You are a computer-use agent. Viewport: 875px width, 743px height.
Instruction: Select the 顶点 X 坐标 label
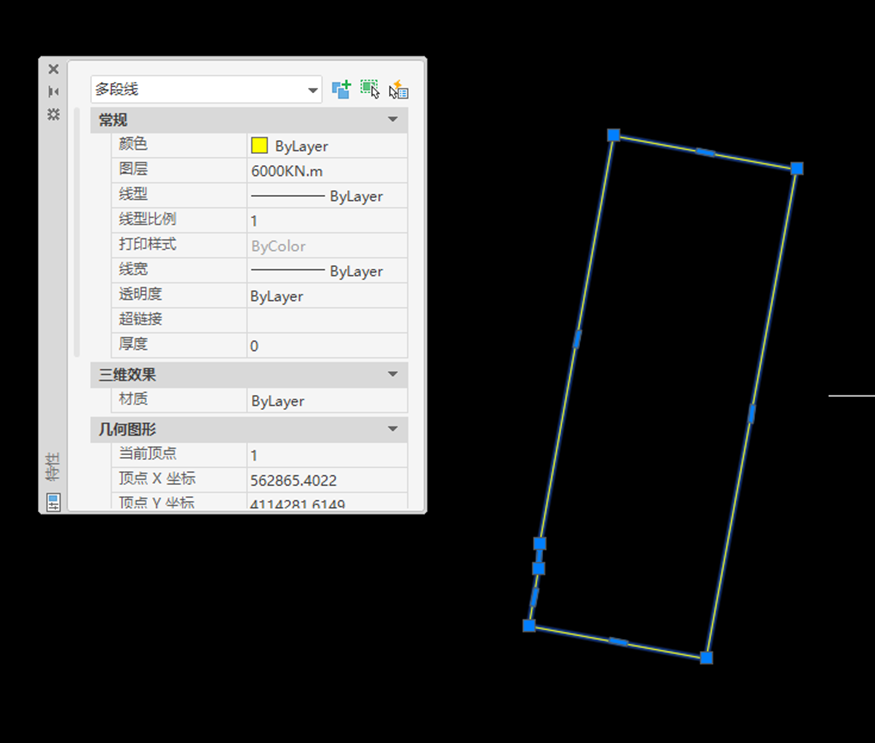157,478
